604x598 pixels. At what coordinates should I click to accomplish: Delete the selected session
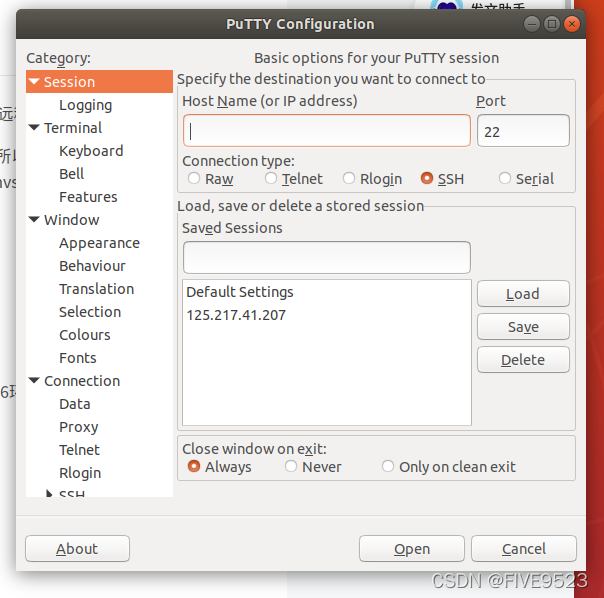[523, 359]
